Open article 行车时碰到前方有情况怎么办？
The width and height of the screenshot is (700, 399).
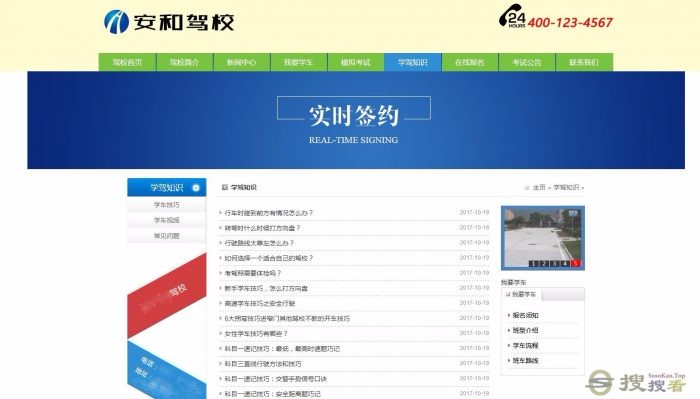pyautogui.click(x=269, y=213)
